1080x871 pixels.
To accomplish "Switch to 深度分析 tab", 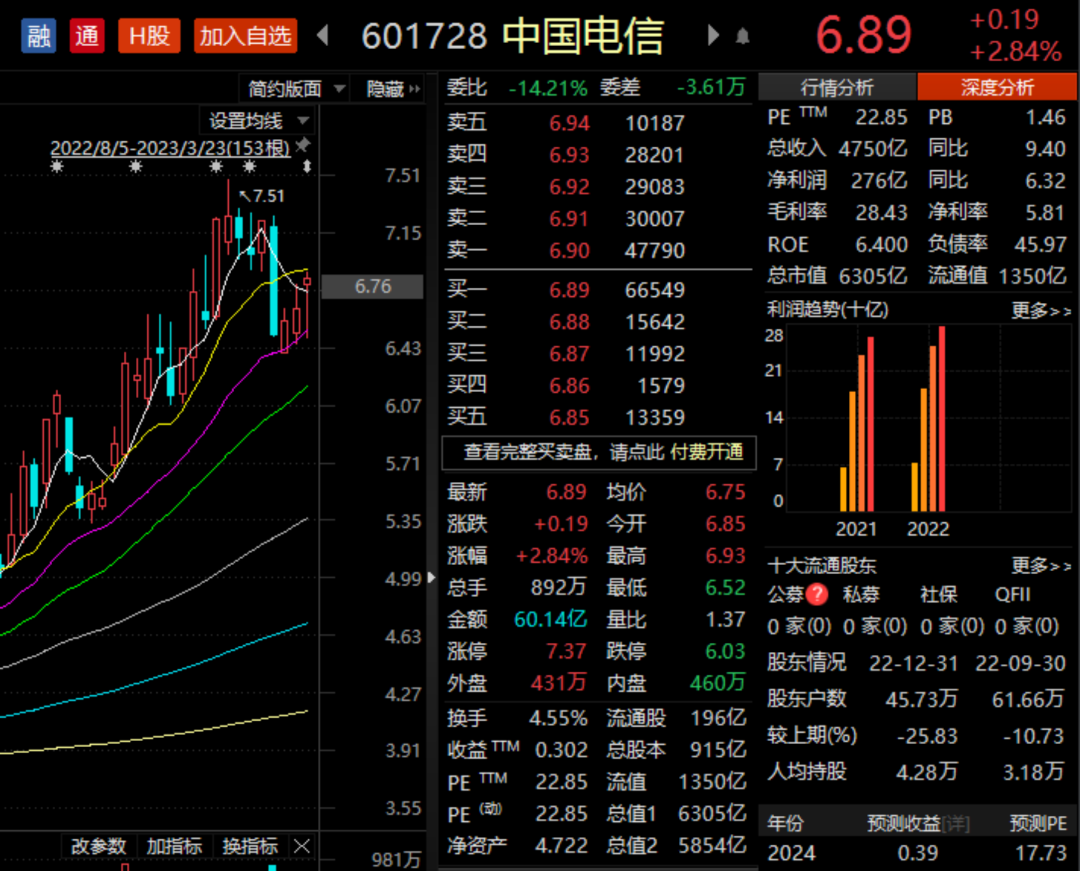I will [997, 87].
